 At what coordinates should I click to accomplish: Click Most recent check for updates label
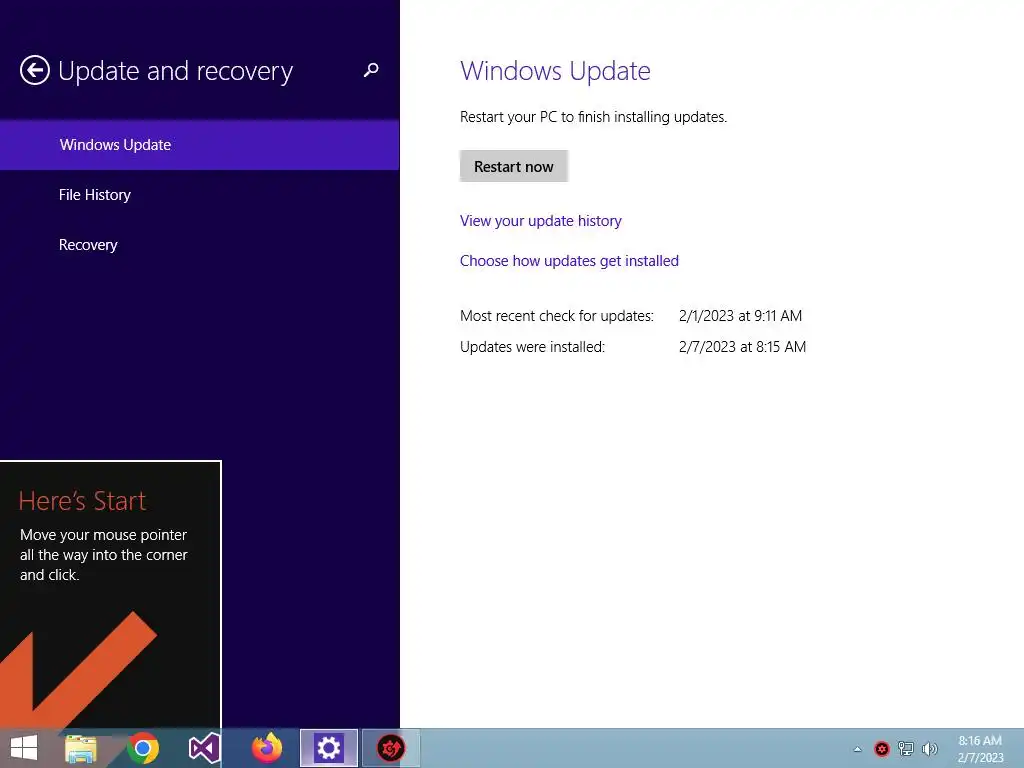coord(556,316)
